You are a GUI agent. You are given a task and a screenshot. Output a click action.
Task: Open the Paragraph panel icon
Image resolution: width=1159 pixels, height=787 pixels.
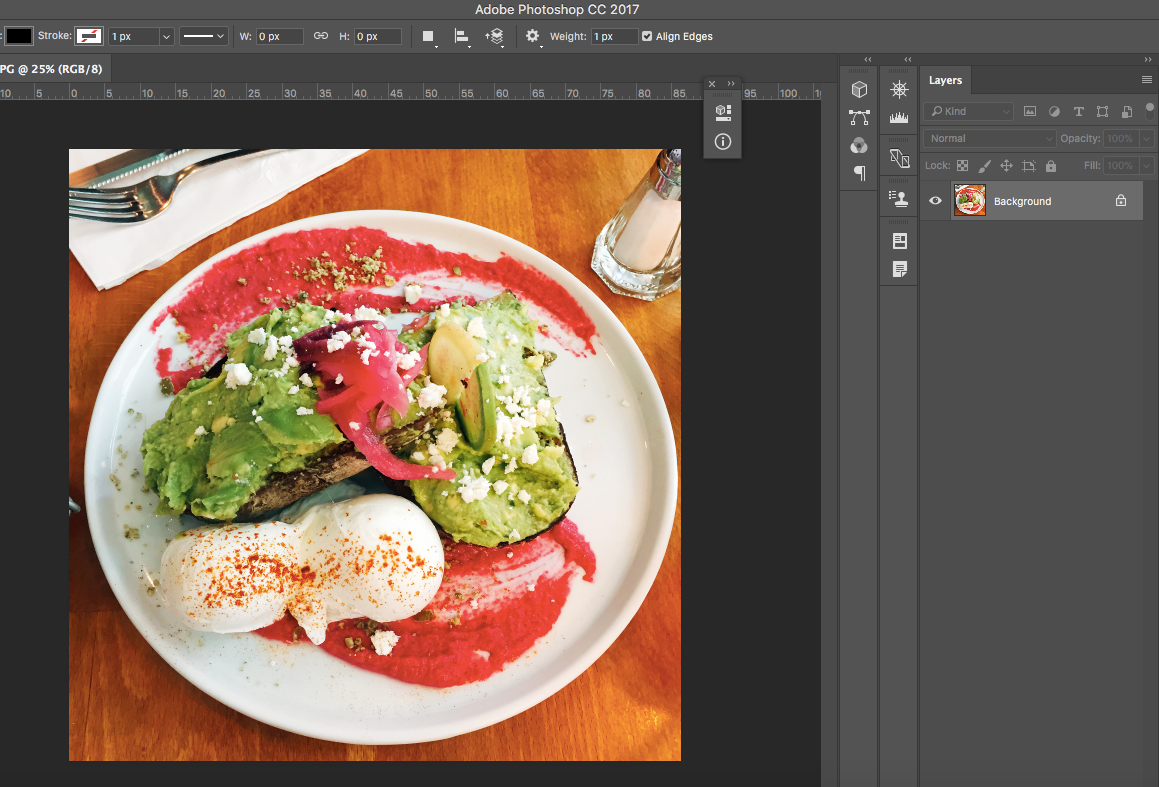point(860,173)
